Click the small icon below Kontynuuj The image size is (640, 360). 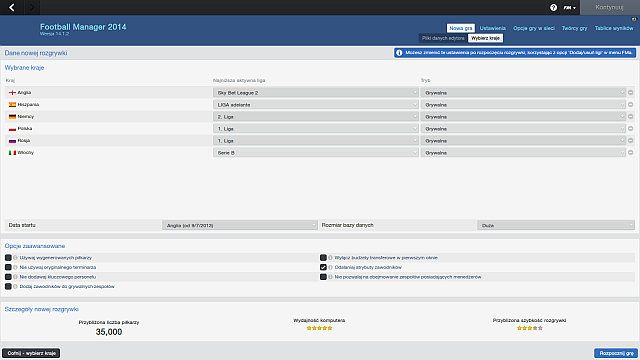(x=634, y=19)
